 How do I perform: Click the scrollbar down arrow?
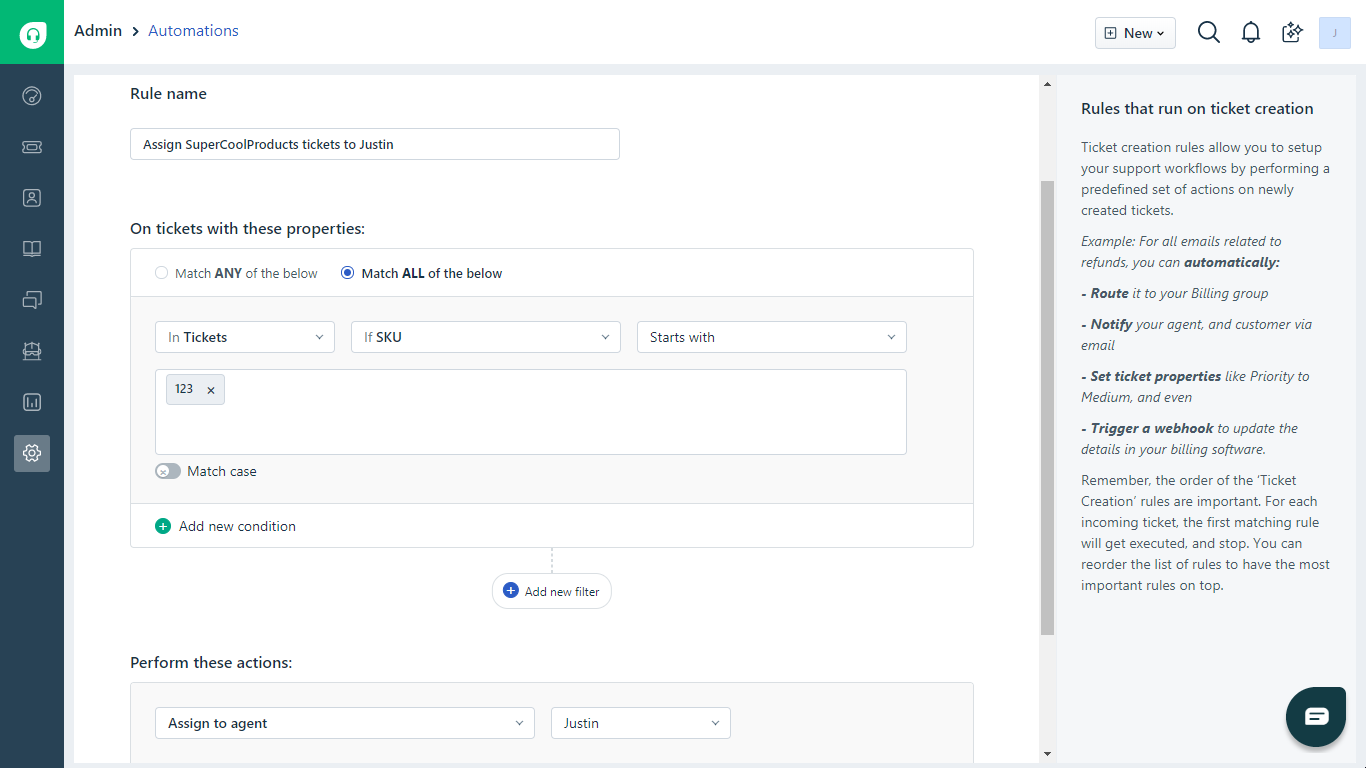tap(1047, 753)
